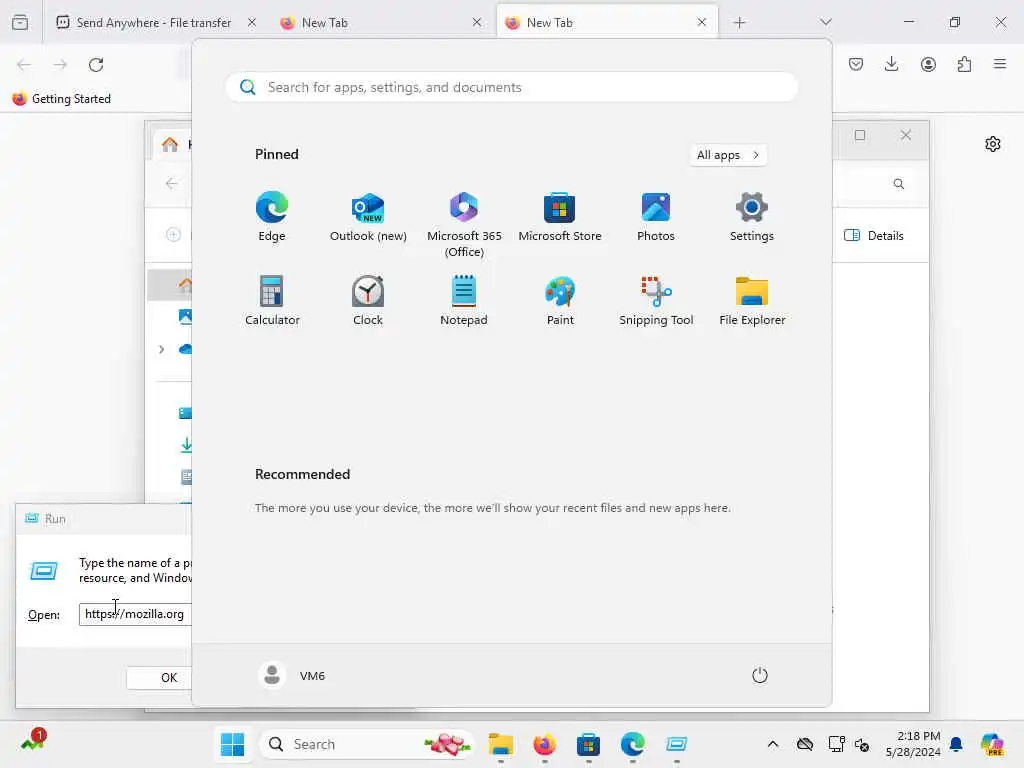This screenshot has width=1024, height=768.
Task: Open the Clock app
Action: 368,301
